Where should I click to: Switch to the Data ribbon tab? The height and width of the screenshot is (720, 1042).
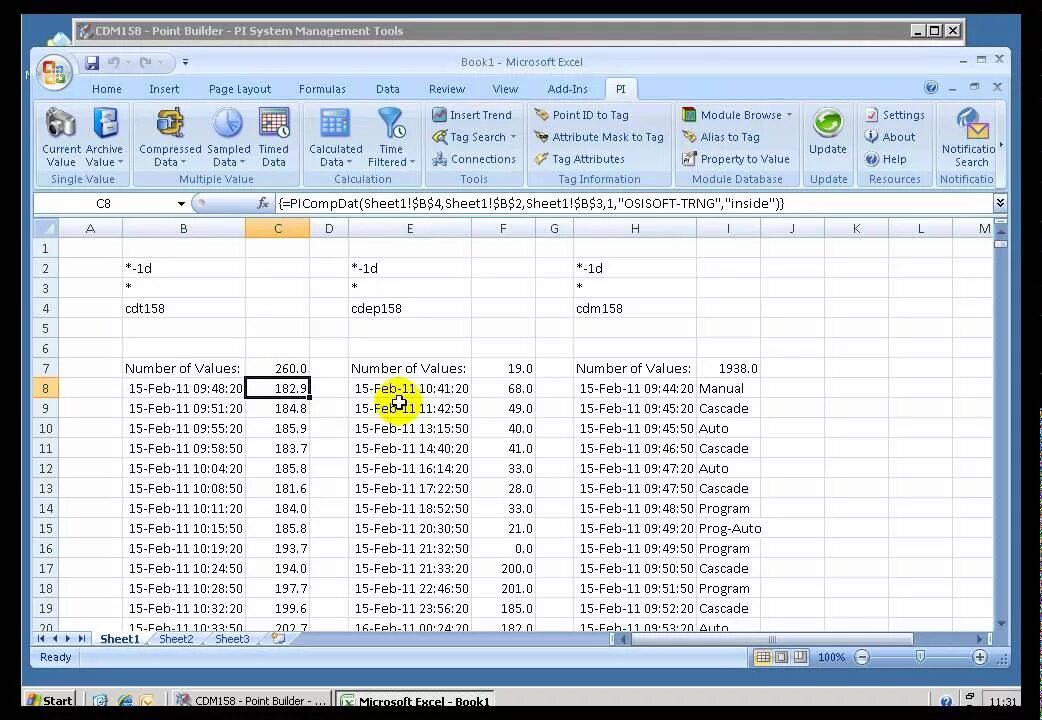click(387, 89)
